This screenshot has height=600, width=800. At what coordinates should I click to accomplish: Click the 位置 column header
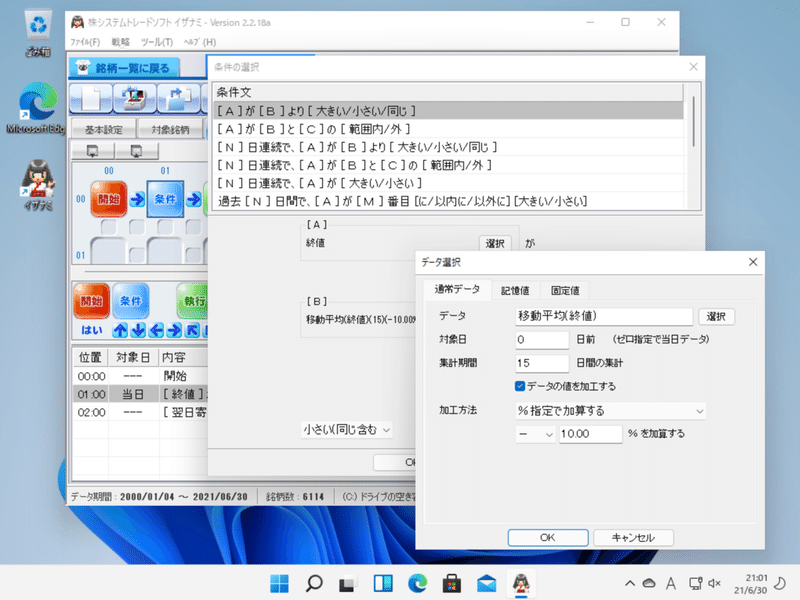tap(90, 357)
